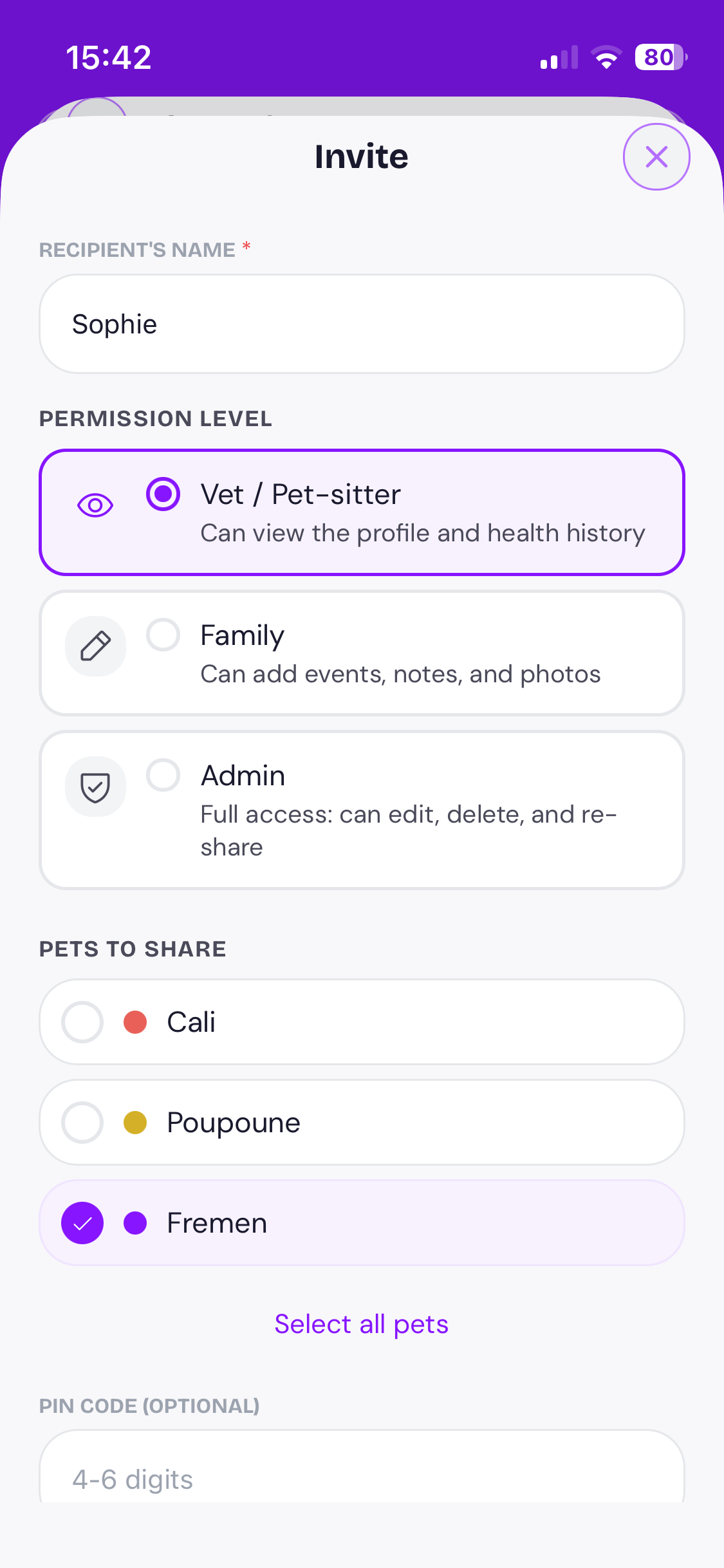Uncheck the Fremen pet checkbox

82,1223
